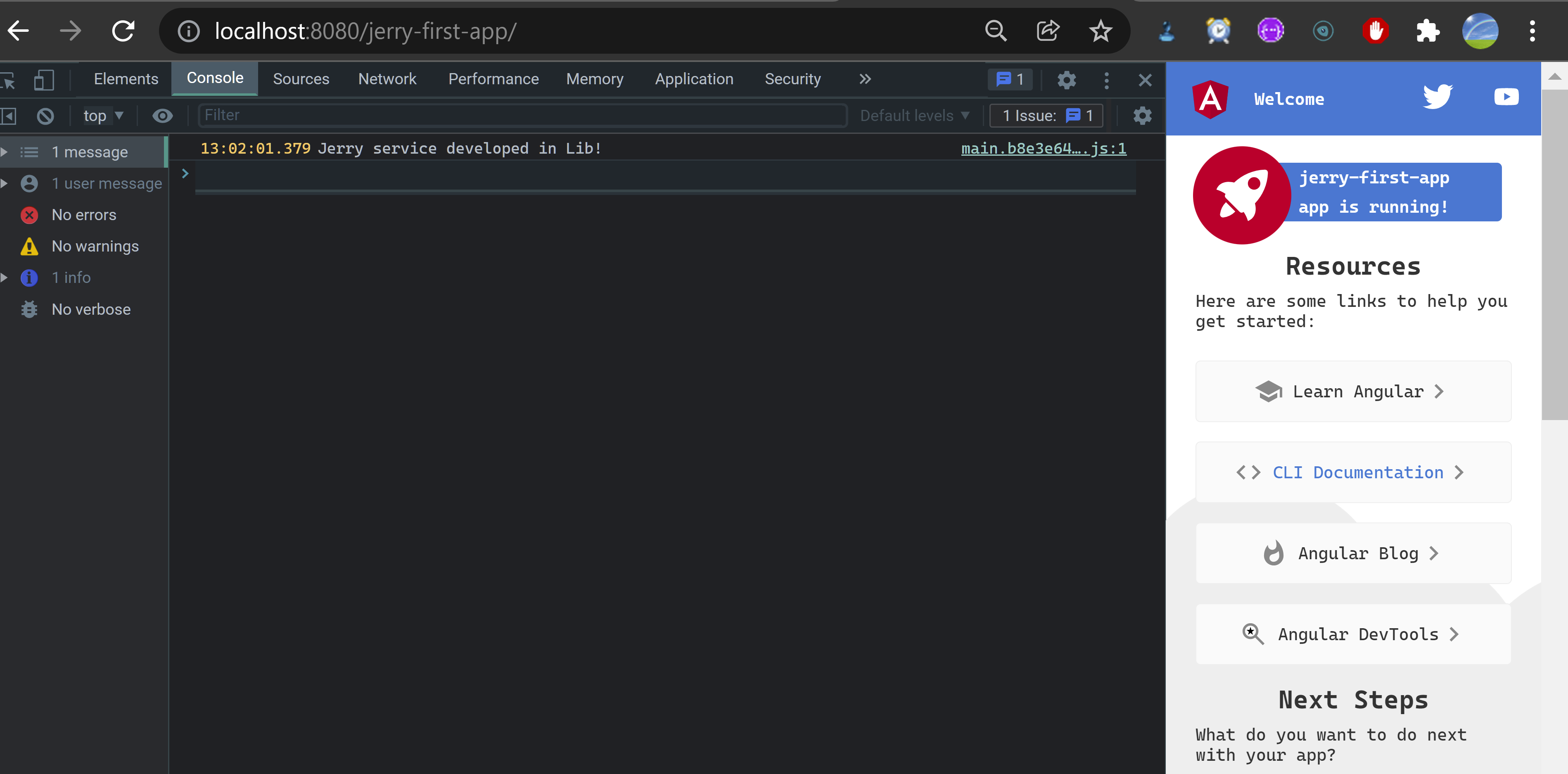
Task: Bookmark page with star icon
Action: point(1100,31)
